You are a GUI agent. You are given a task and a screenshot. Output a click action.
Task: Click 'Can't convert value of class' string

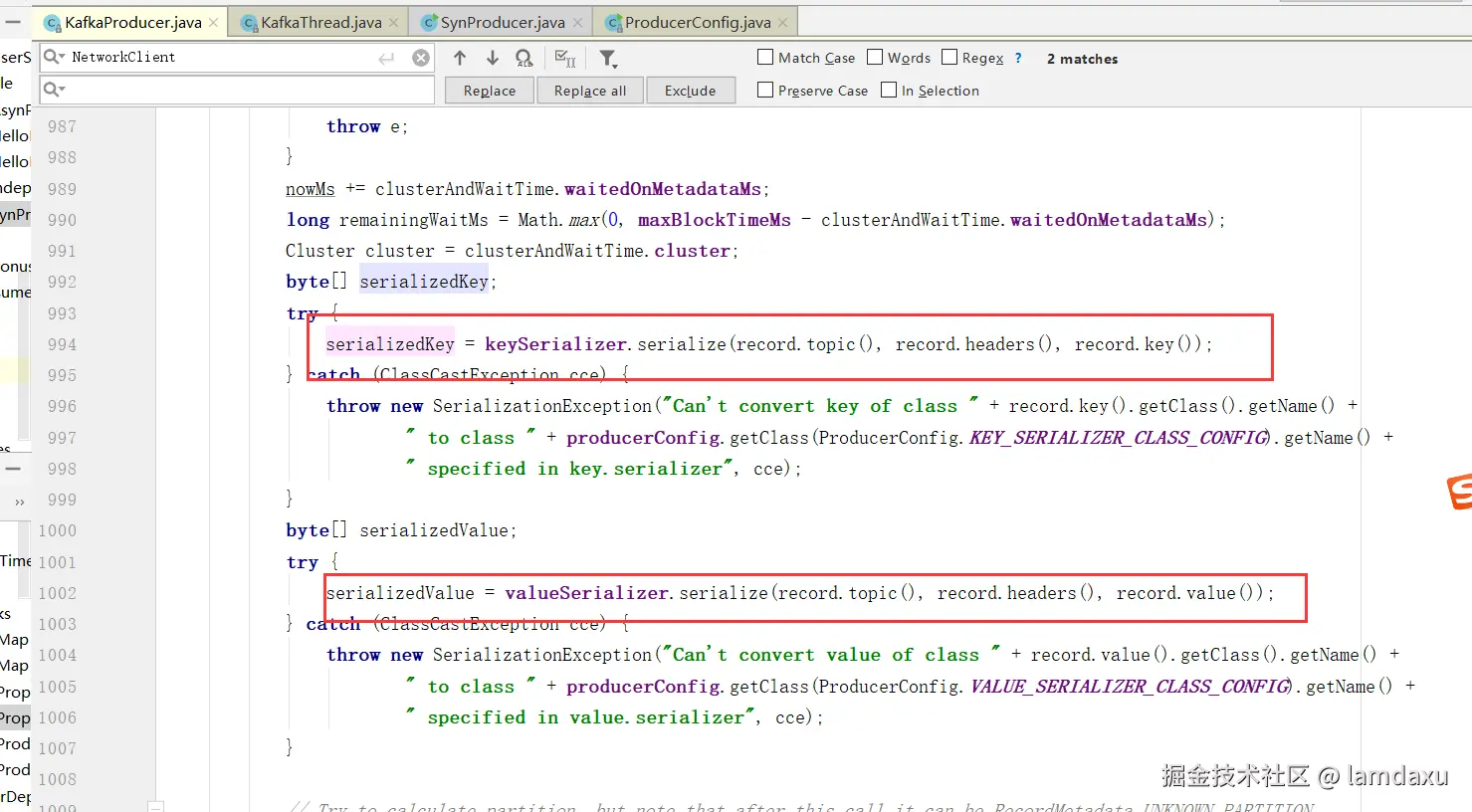pyautogui.click(x=831, y=655)
